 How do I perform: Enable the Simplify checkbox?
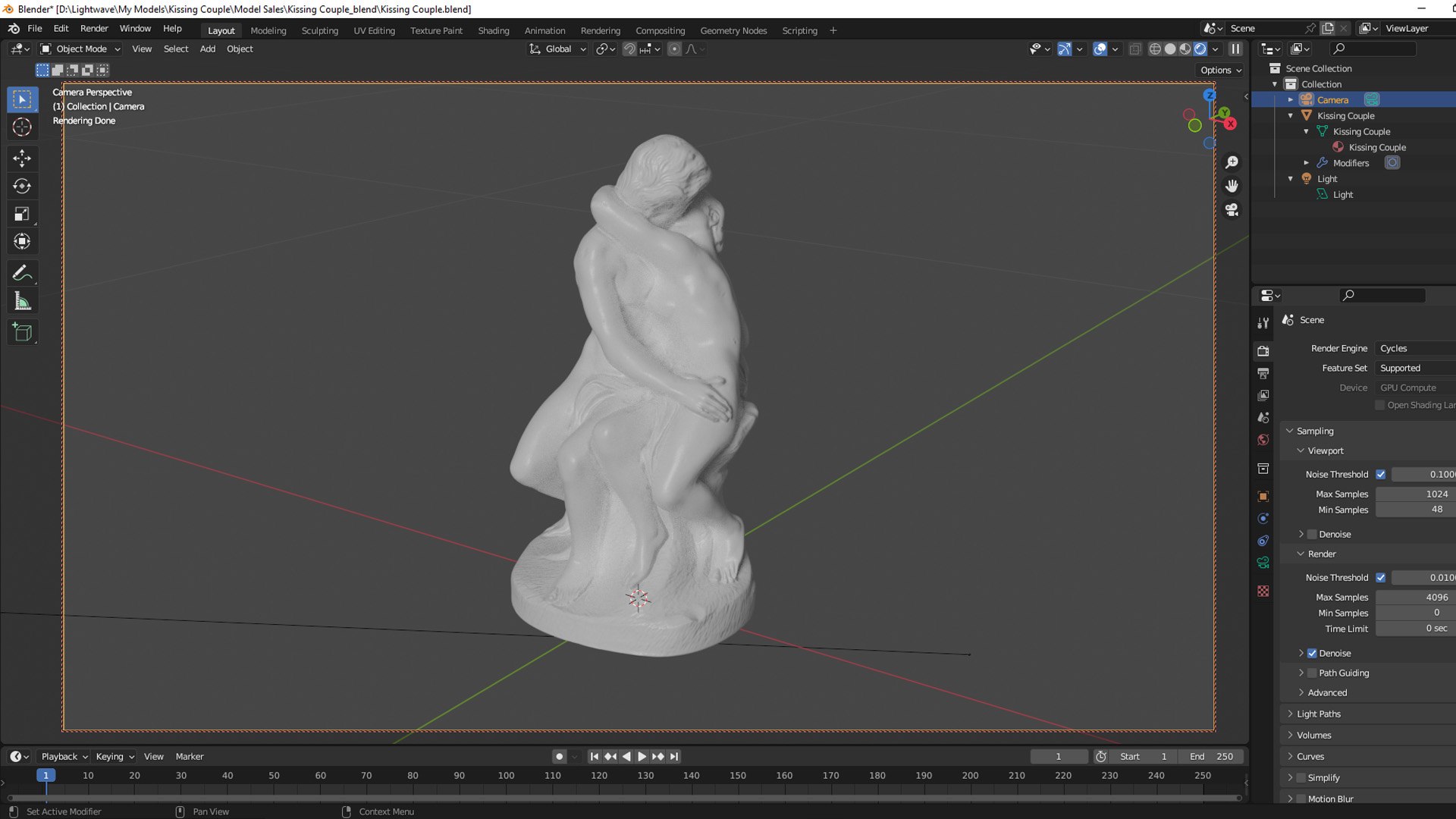tap(1301, 777)
